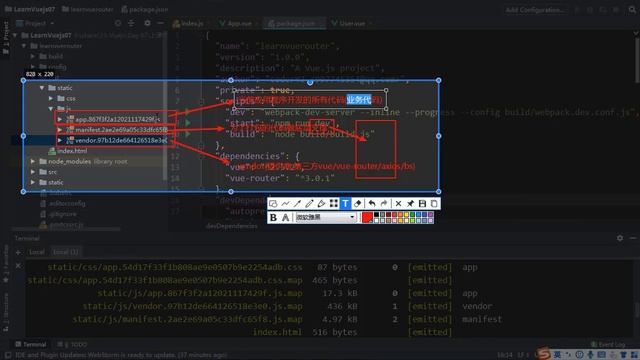Viewport: 640px width, 360px height.
Task: Toggle bold text formatting
Action: click(273, 218)
